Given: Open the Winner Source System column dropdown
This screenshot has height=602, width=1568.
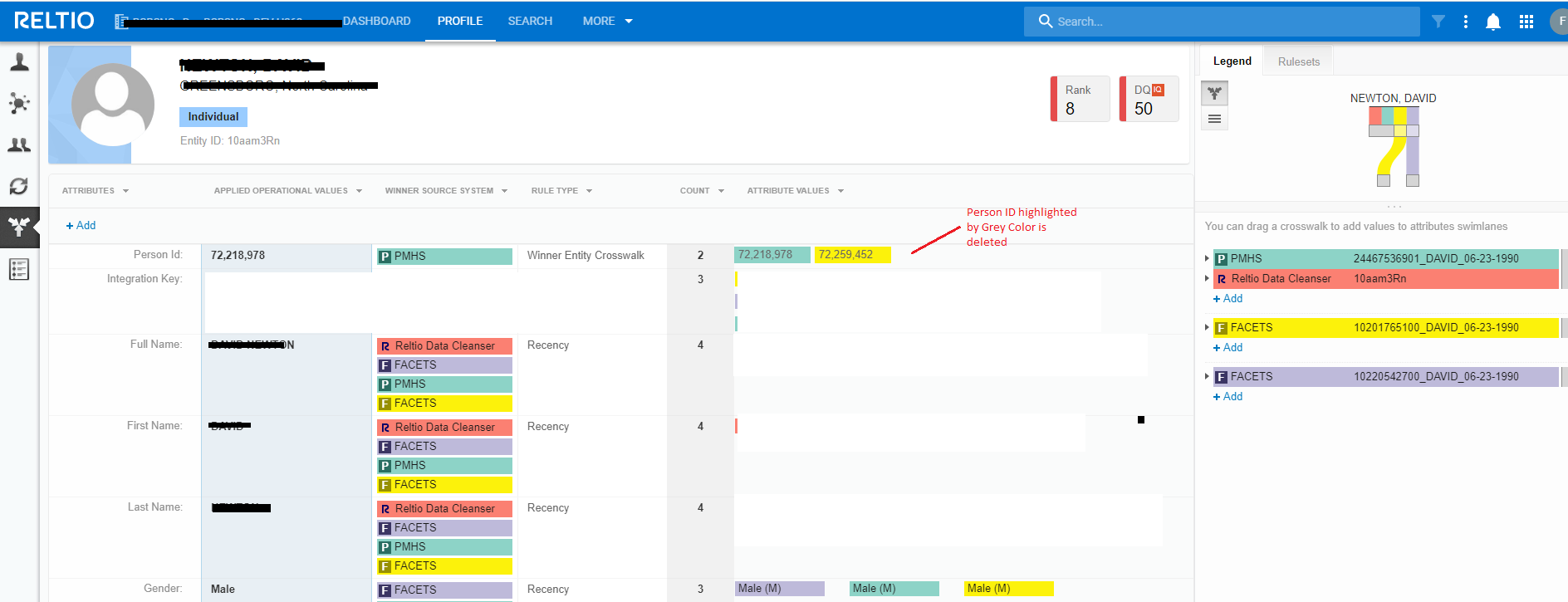Looking at the screenshot, I should [446, 191].
